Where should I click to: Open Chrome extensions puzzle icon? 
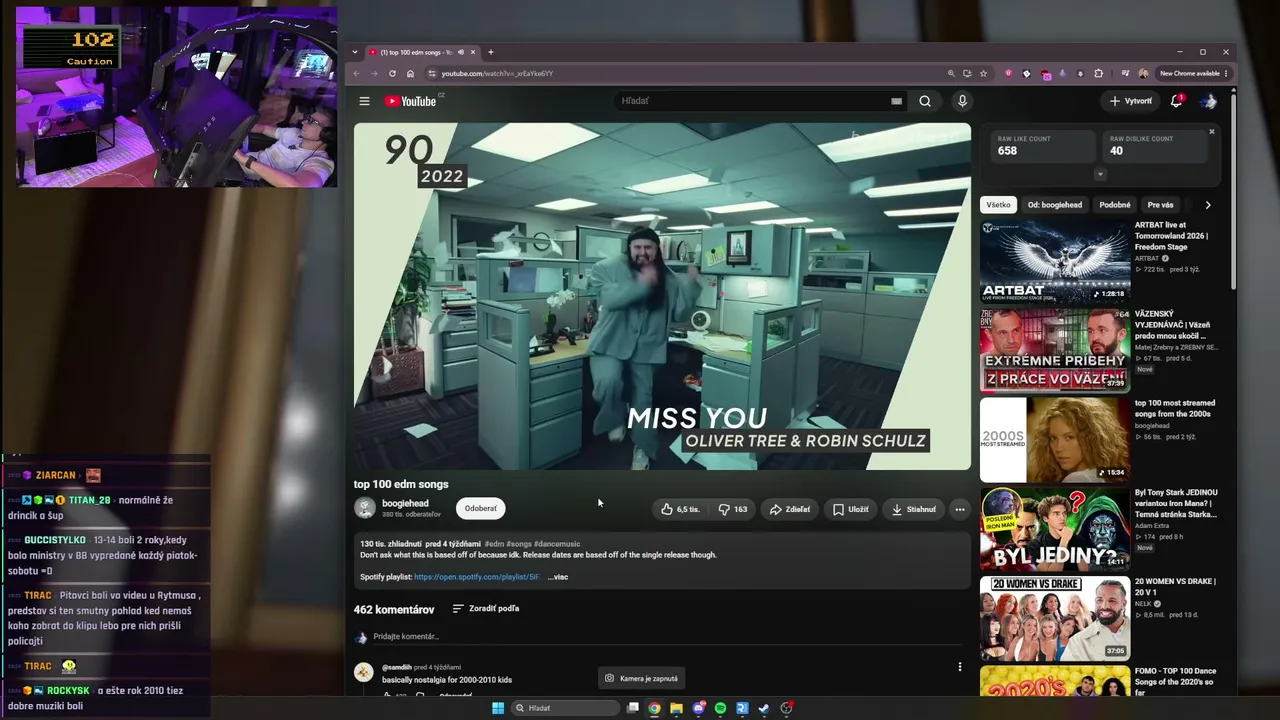tap(1098, 73)
